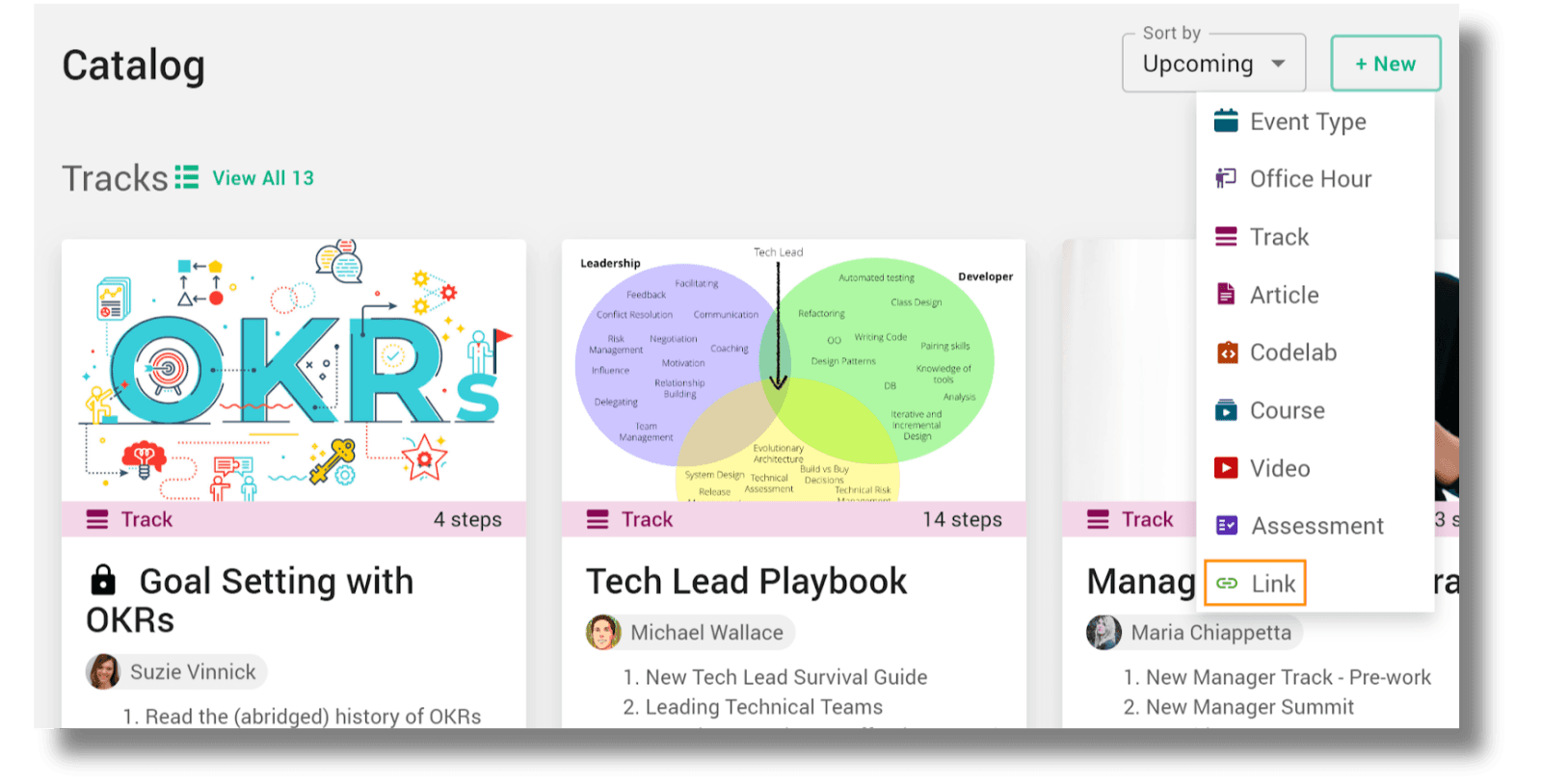The image size is (1542, 784).
Task: Click the Suzie Vinnick author chip
Action: [x=176, y=671]
